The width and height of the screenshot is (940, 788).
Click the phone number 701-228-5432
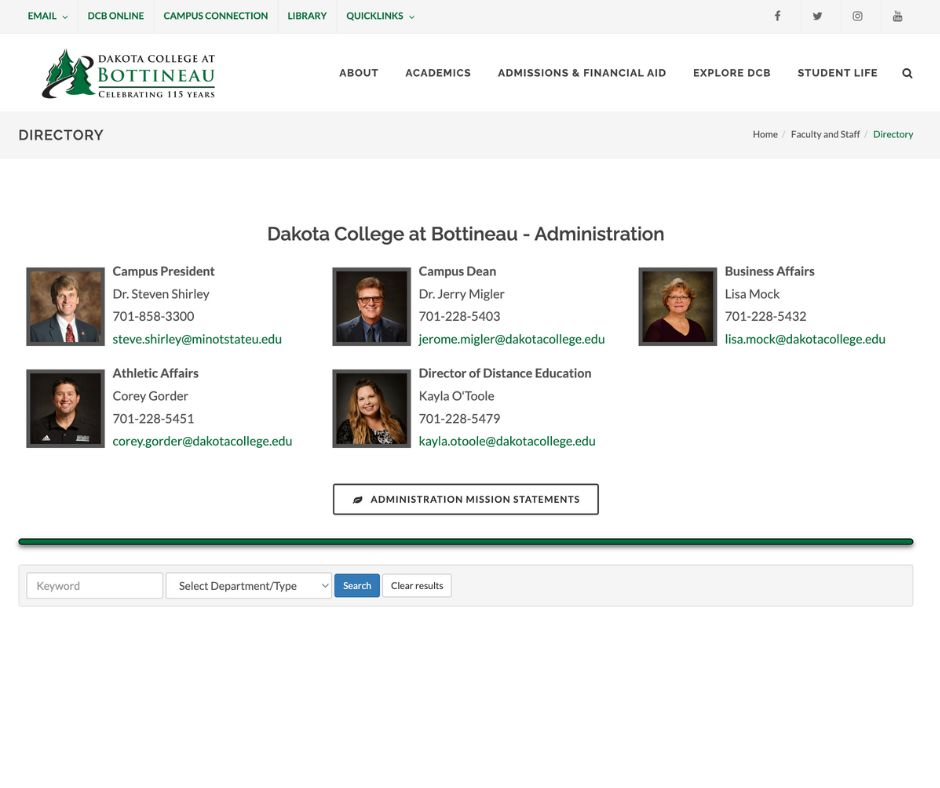(766, 317)
